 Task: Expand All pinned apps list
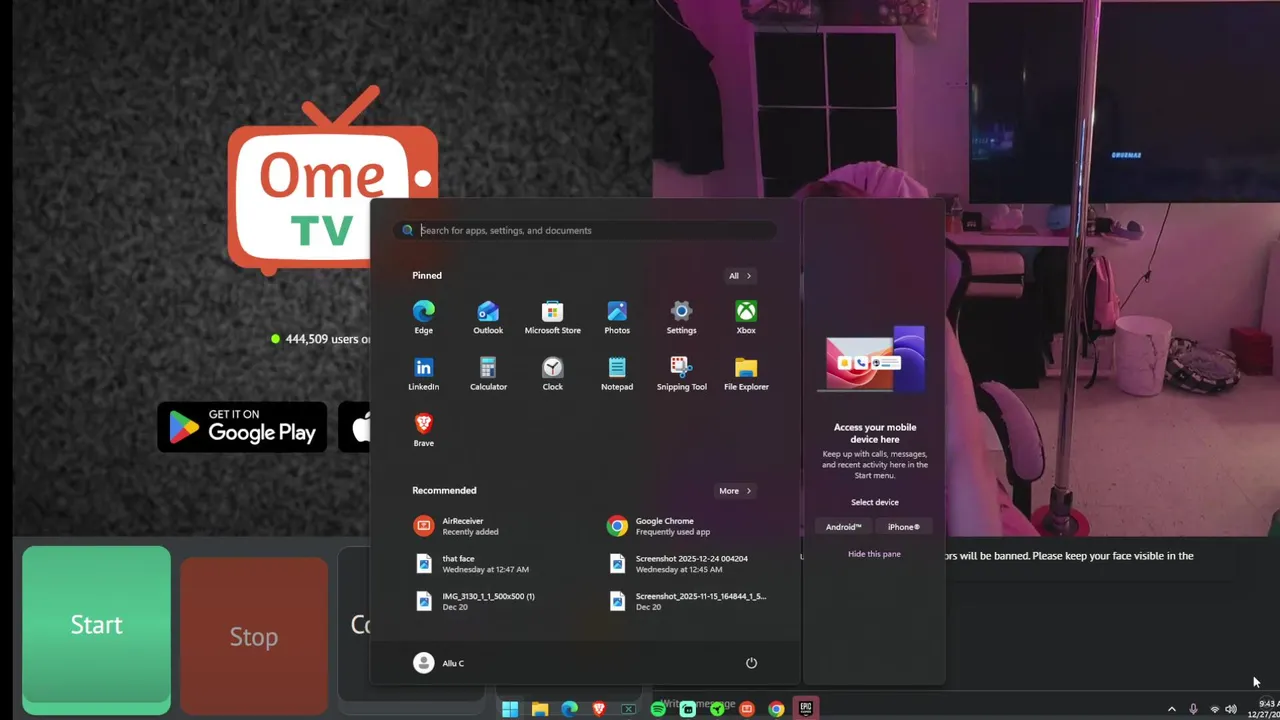point(740,276)
